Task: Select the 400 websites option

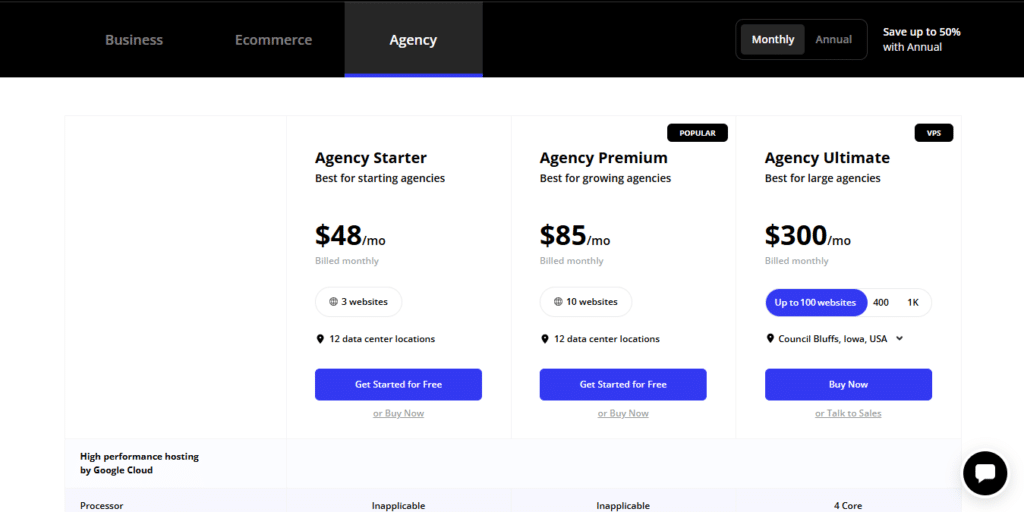Action: click(880, 302)
